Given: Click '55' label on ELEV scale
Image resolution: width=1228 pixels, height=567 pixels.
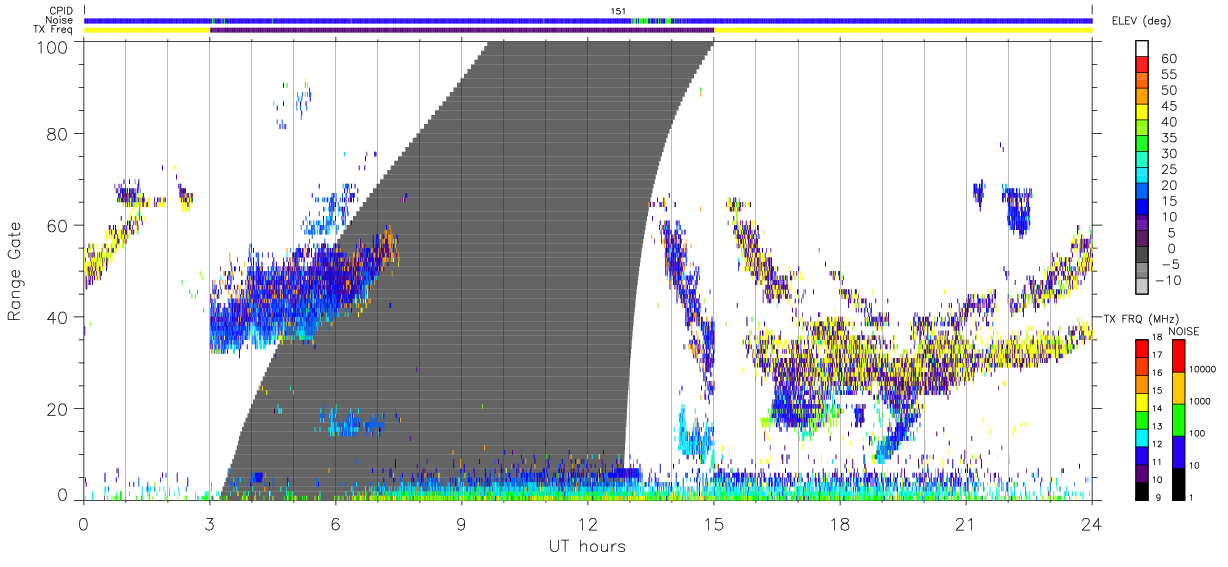Looking at the screenshot, I should [x=1168, y=74].
